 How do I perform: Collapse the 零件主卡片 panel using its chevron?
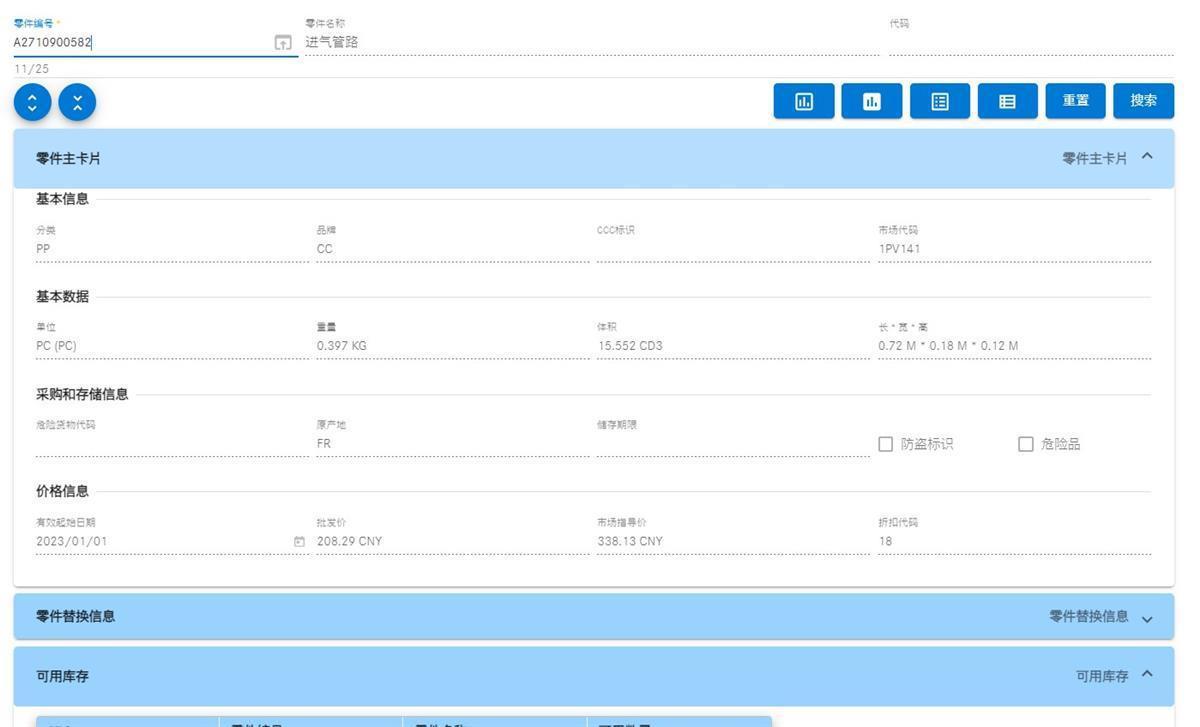[x=1147, y=157]
